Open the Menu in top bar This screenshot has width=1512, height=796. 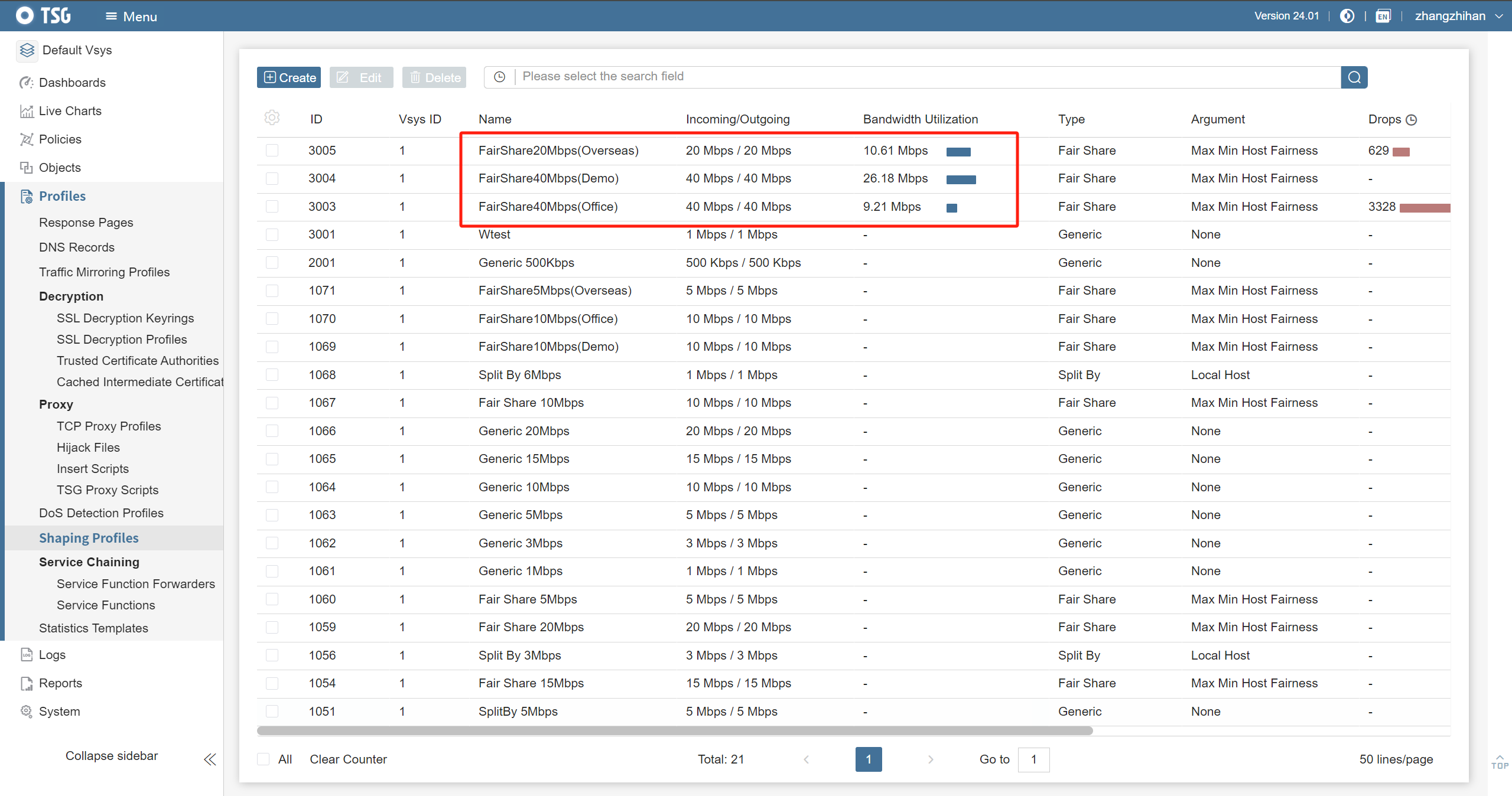(131, 17)
